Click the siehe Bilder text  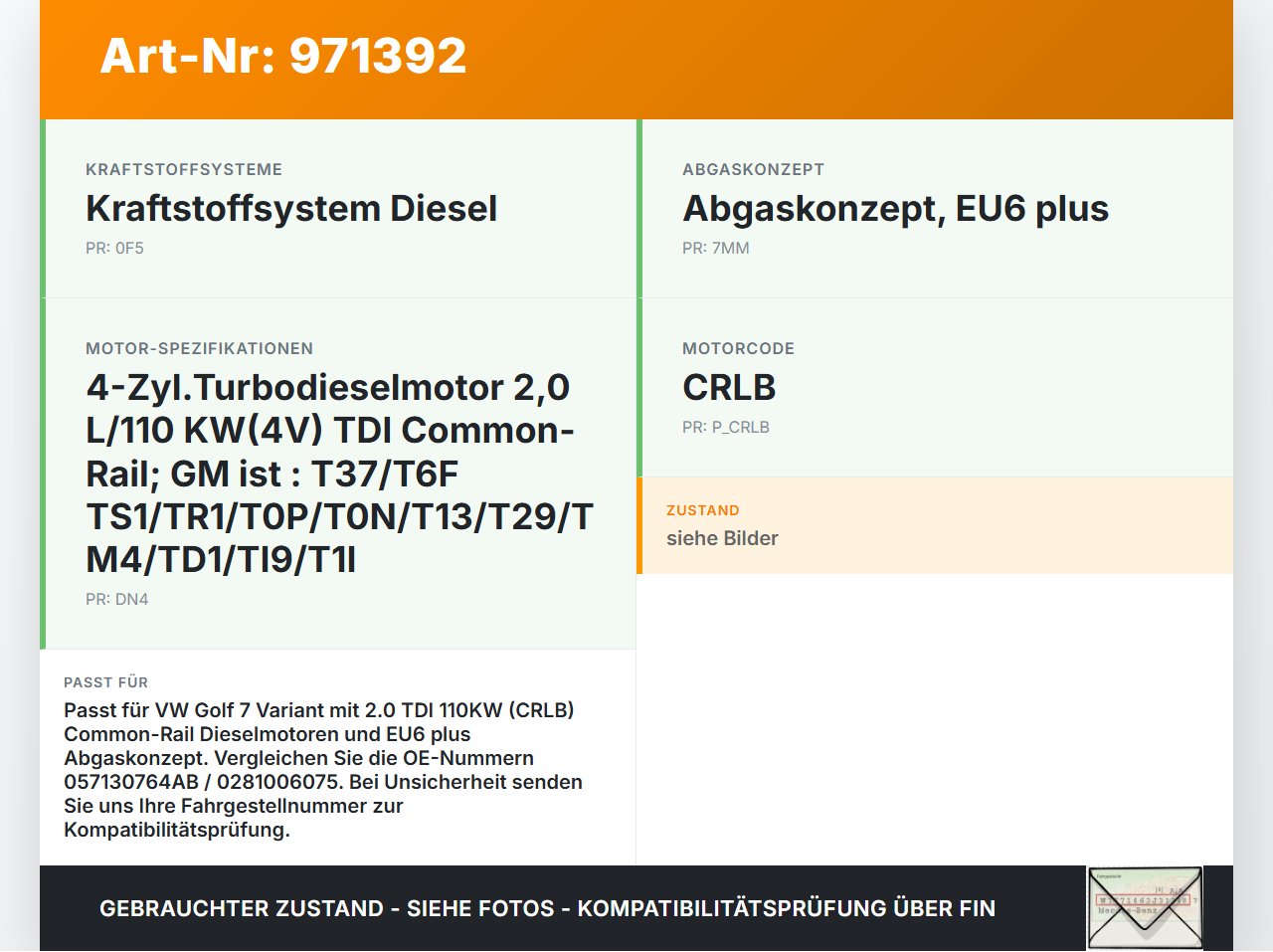click(x=722, y=538)
